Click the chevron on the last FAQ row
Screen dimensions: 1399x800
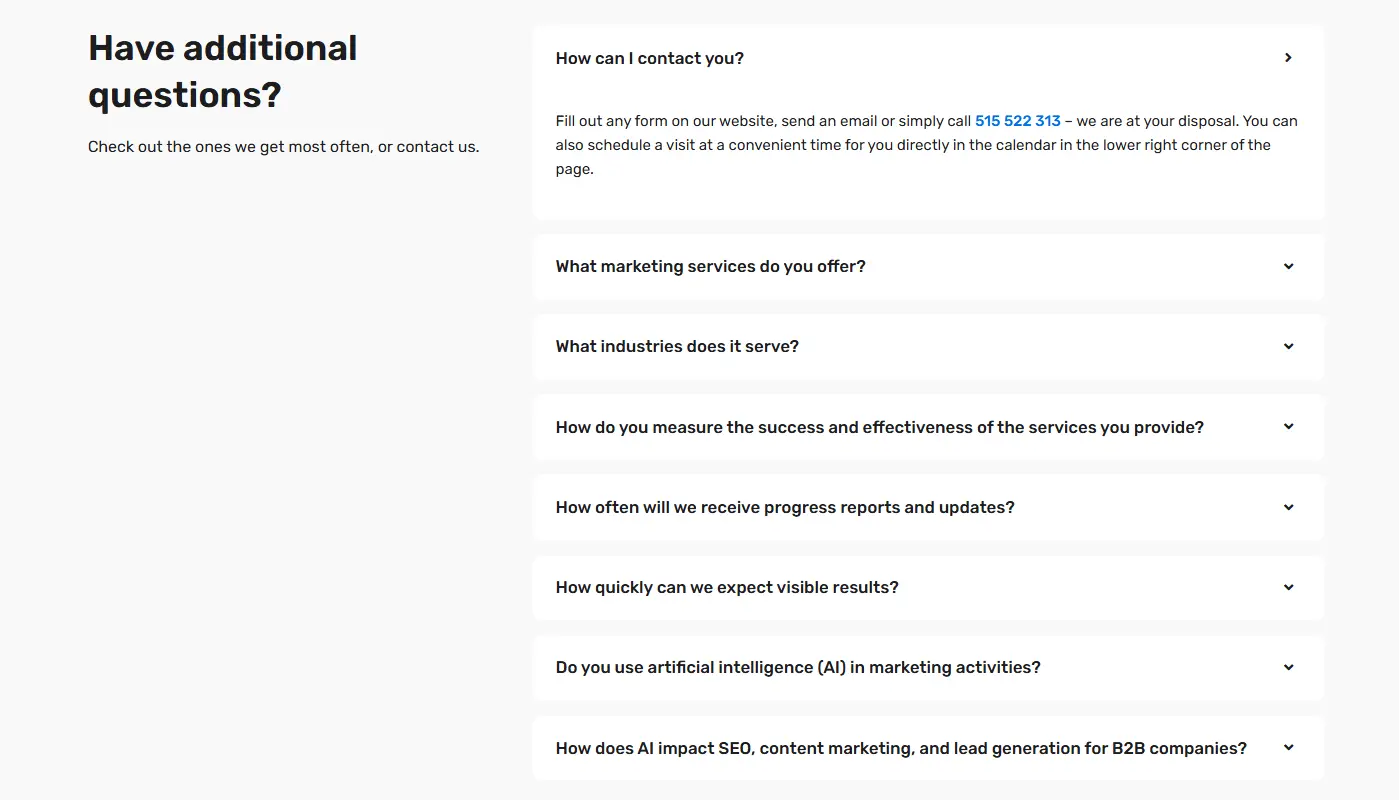click(1287, 748)
